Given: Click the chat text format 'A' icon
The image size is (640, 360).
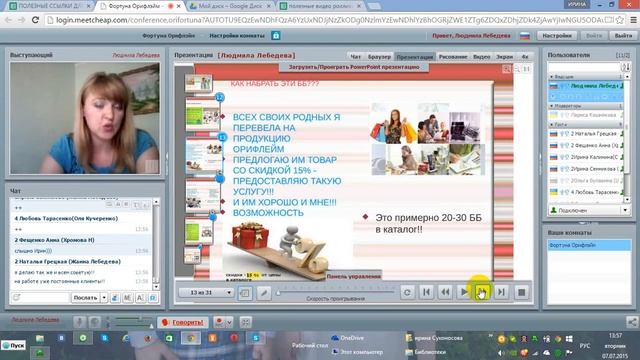Looking at the screenshot, I should coord(140,298).
